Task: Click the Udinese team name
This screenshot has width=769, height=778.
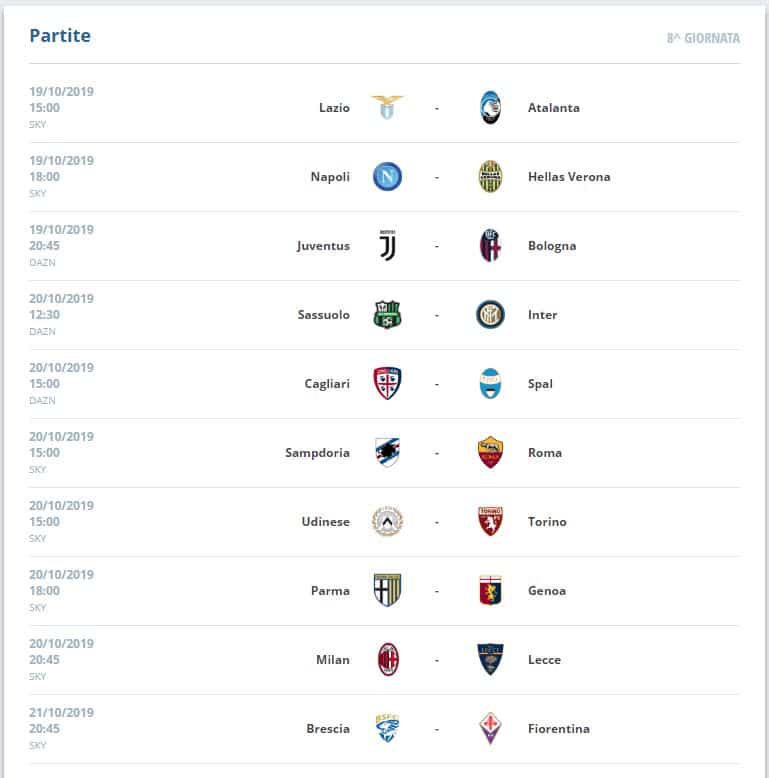Action: pos(325,521)
